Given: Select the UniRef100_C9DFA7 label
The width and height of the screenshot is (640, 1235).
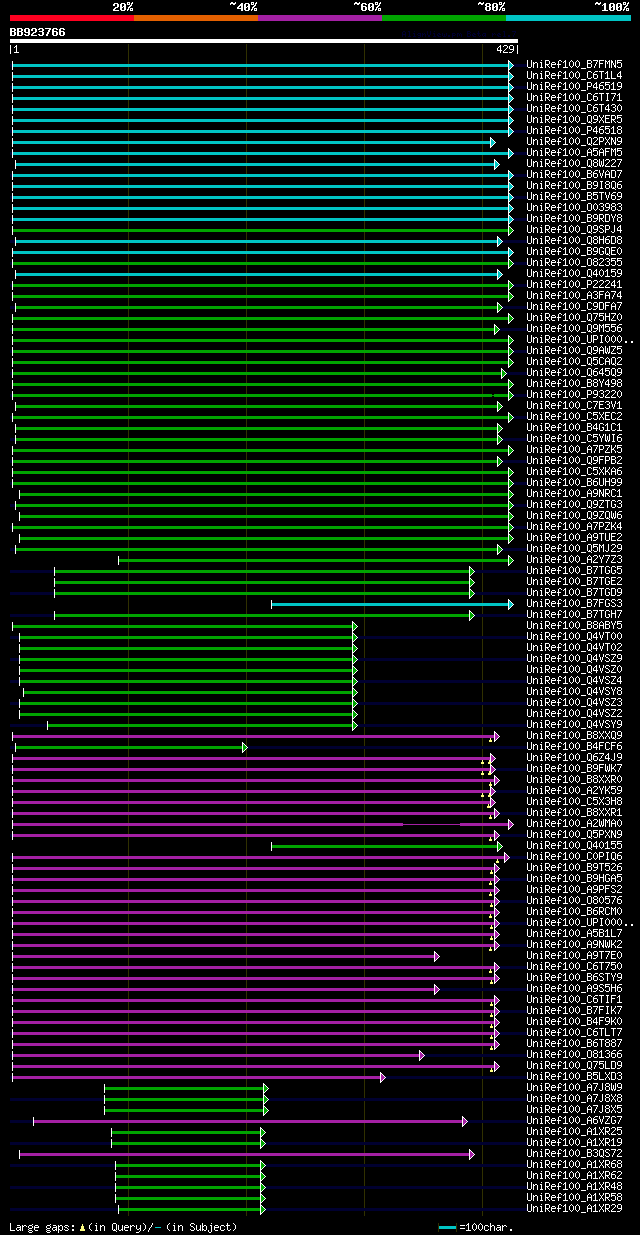Looking at the screenshot, I should pyautogui.click(x=574, y=306).
